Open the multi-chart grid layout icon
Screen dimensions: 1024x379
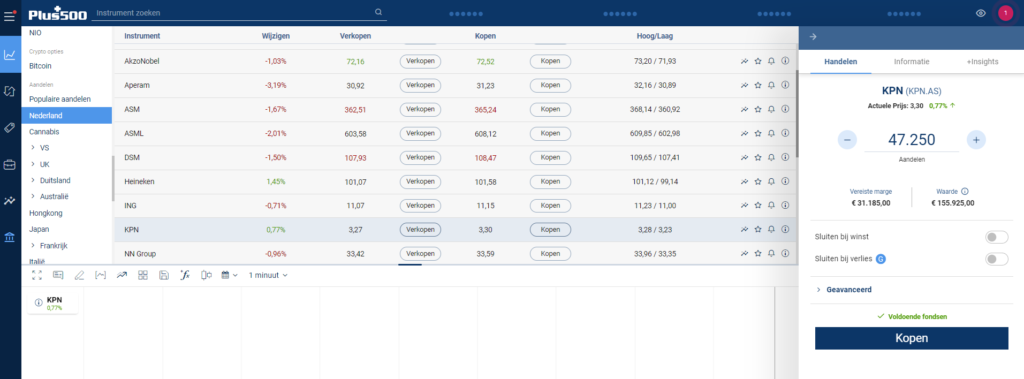(143, 275)
